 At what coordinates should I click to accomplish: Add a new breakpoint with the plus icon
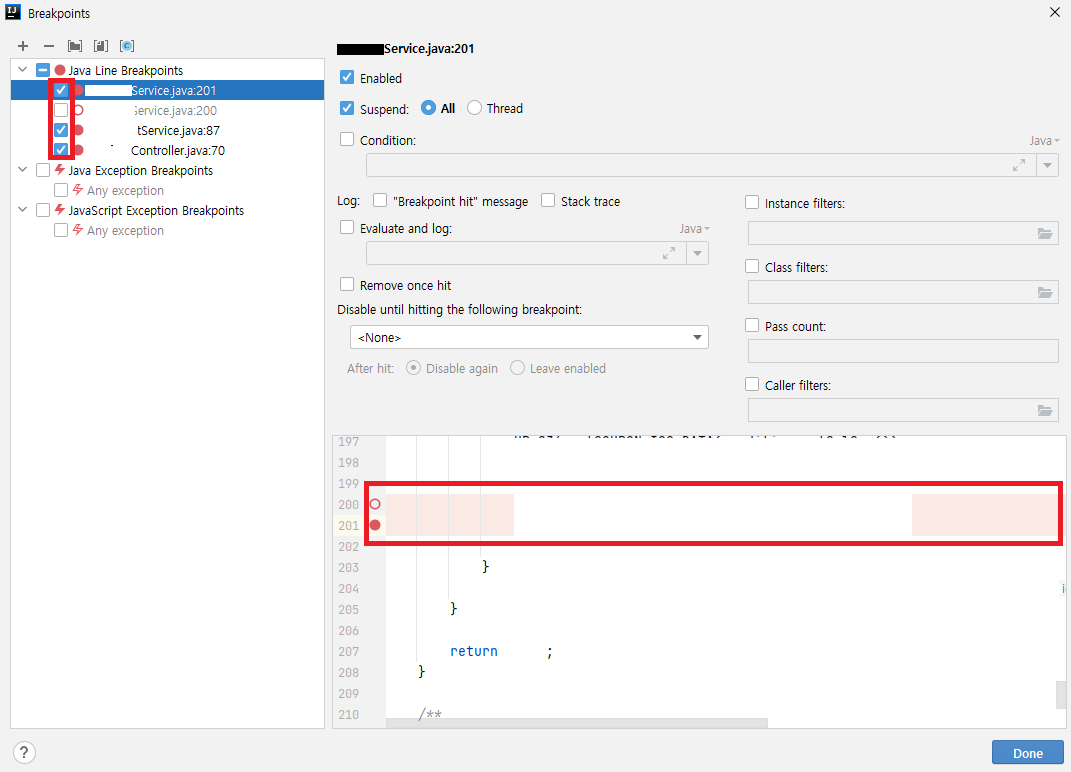tap(23, 46)
